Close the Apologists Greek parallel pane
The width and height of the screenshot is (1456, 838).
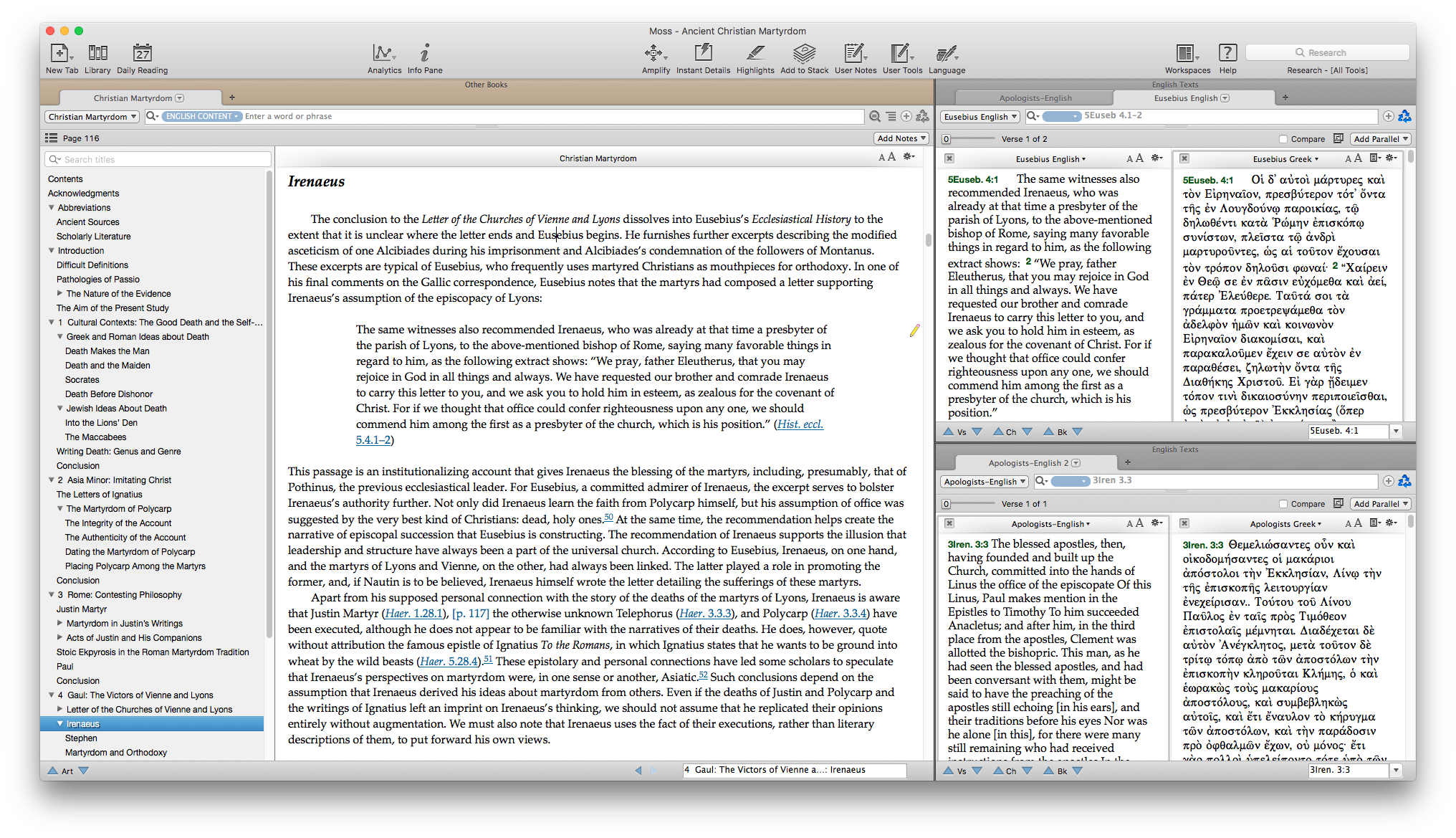pos(1184,523)
